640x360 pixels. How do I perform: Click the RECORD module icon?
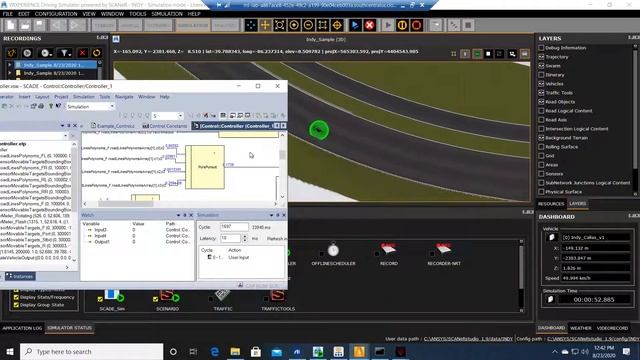(388, 249)
